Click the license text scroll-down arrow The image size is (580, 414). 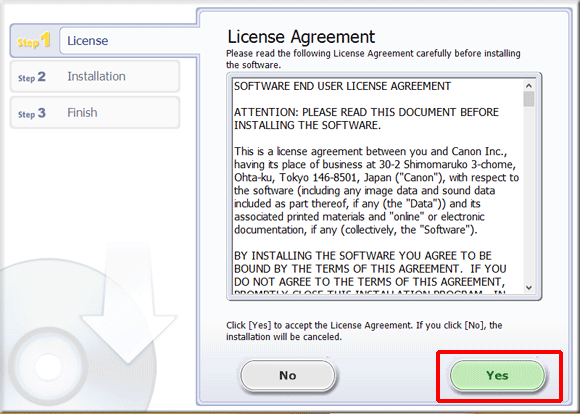pyautogui.click(x=529, y=287)
